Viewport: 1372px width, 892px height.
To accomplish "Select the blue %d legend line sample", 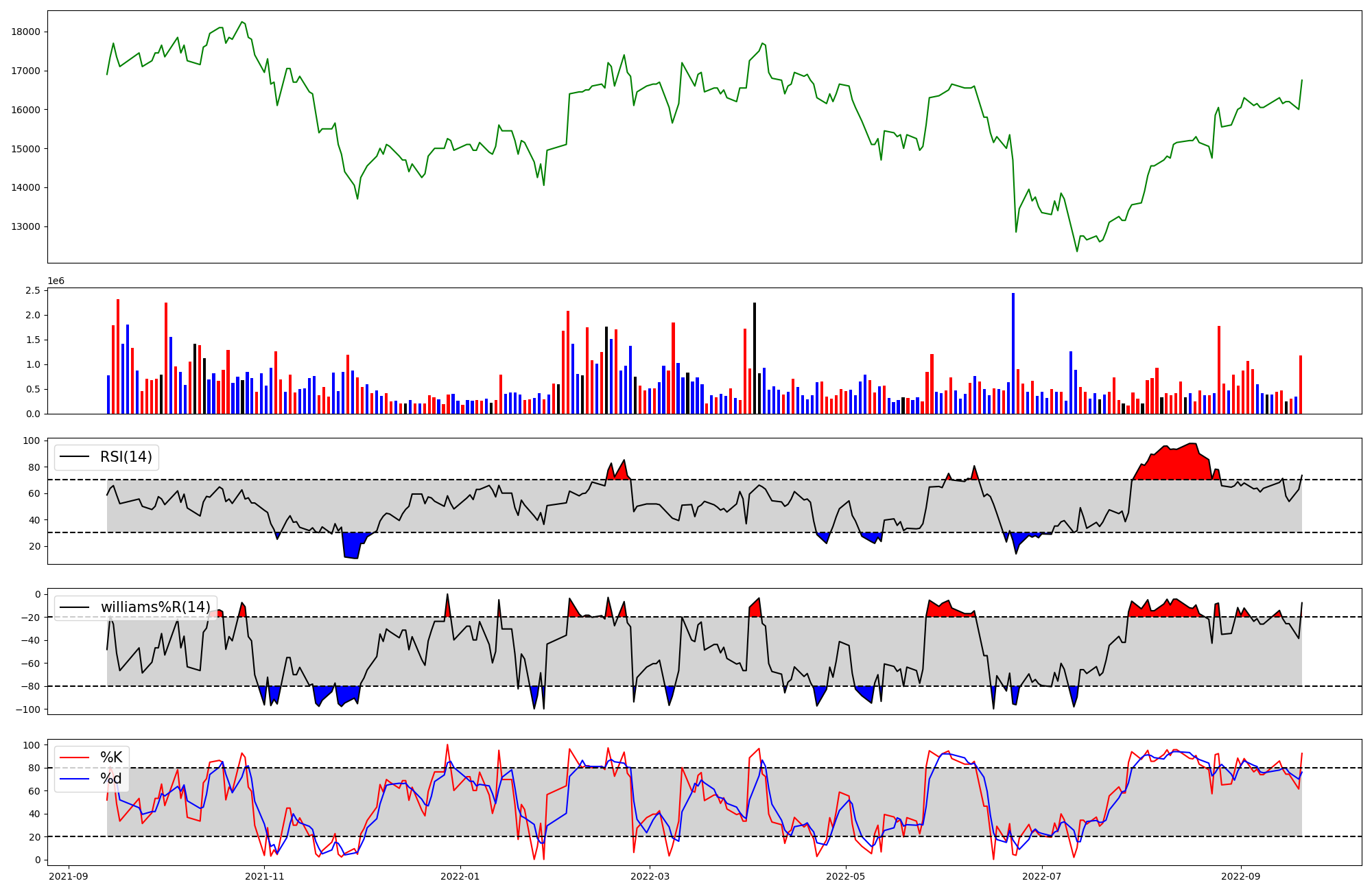I will 75,779.
